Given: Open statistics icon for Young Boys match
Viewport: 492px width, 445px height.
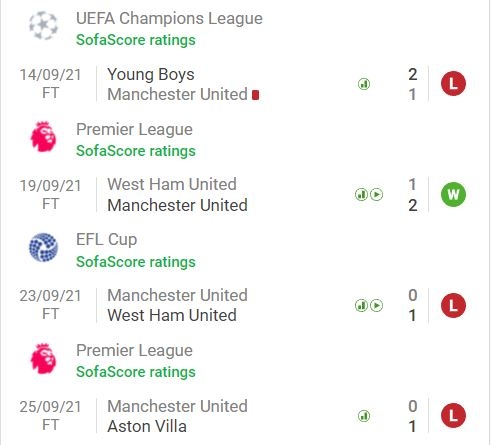Looking at the screenshot, I should [364, 84].
